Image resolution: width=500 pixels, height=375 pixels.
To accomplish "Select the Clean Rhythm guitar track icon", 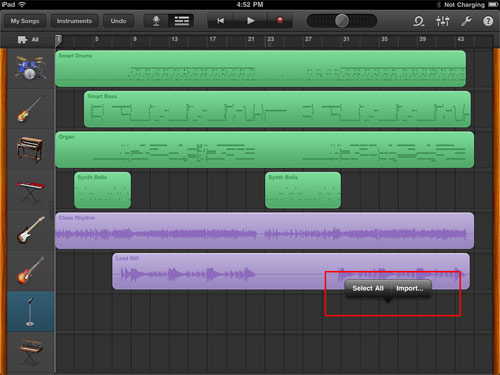I will click(x=30, y=231).
